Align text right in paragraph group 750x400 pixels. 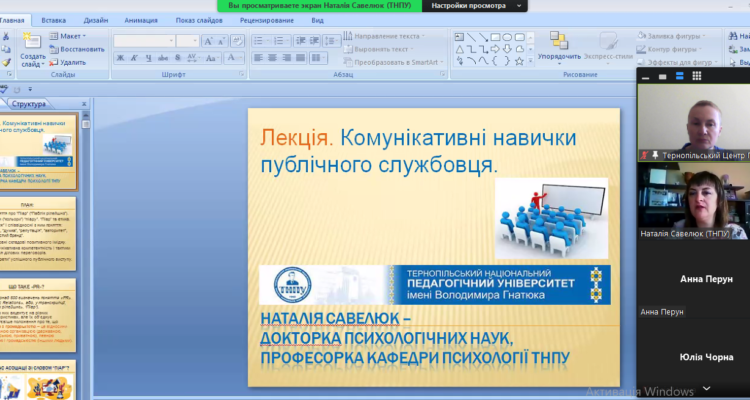point(287,58)
